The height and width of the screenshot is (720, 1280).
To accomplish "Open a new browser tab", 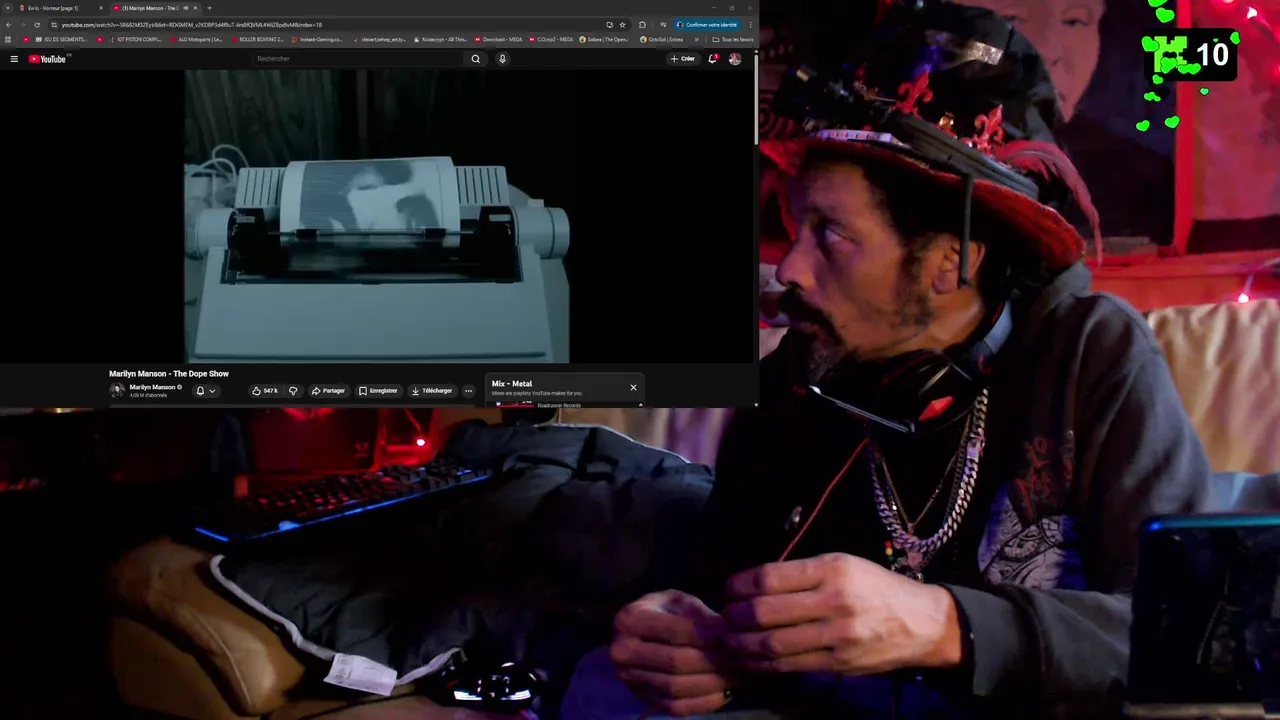I will 209,8.
